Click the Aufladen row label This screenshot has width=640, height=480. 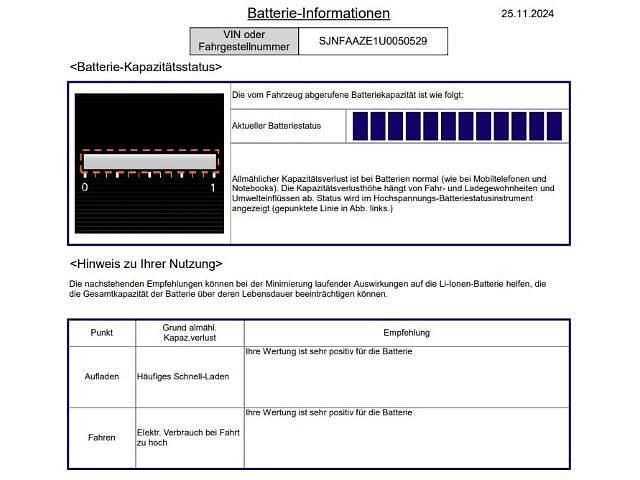(x=101, y=377)
